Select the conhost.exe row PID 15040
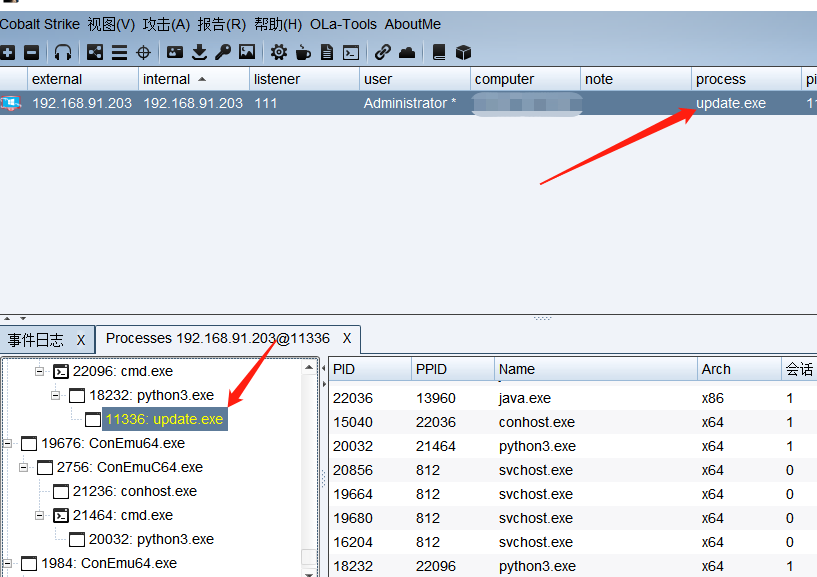 click(573, 422)
